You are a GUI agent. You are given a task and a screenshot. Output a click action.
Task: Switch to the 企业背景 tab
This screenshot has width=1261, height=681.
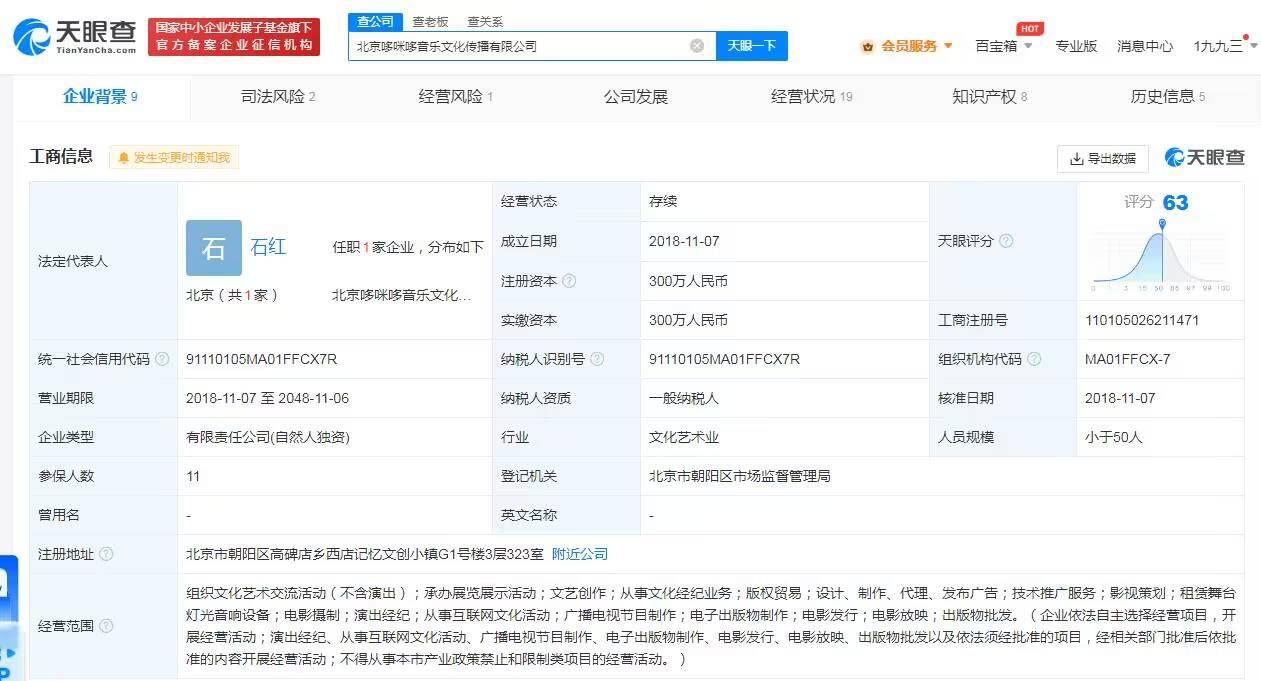pyautogui.click(x=100, y=97)
